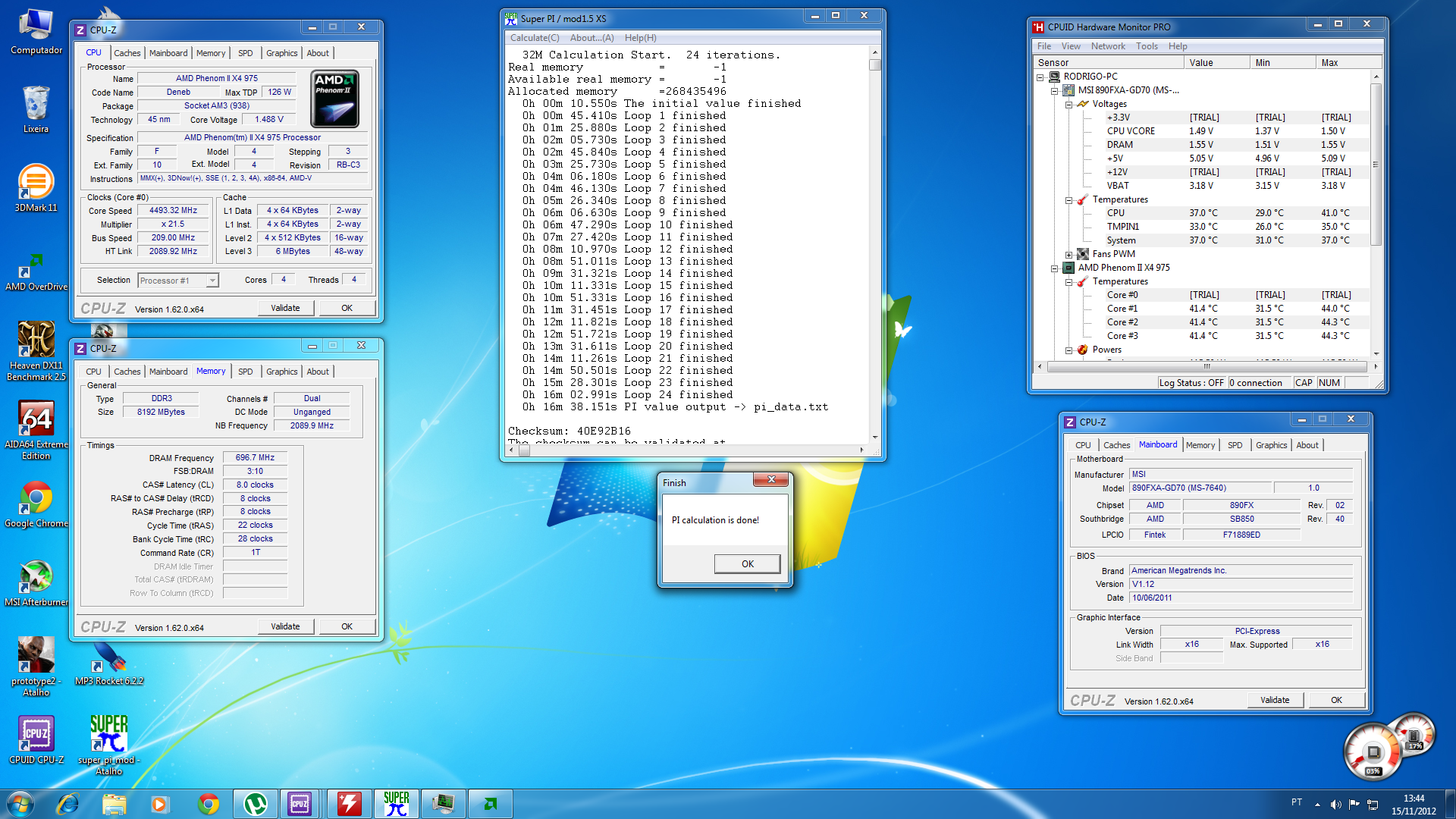The width and height of the screenshot is (1456, 819).
Task: Switch to SPD tab in top CPU-Z window
Action: coord(245,53)
